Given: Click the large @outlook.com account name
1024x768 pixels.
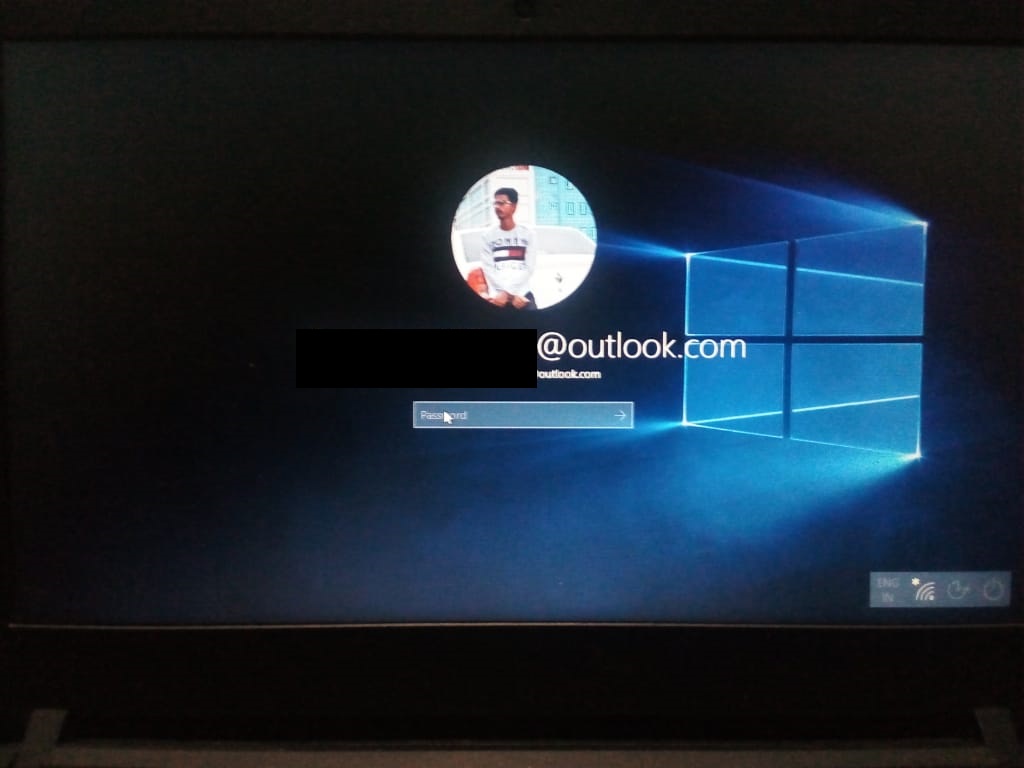Looking at the screenshot, I should tap(641, 346).
